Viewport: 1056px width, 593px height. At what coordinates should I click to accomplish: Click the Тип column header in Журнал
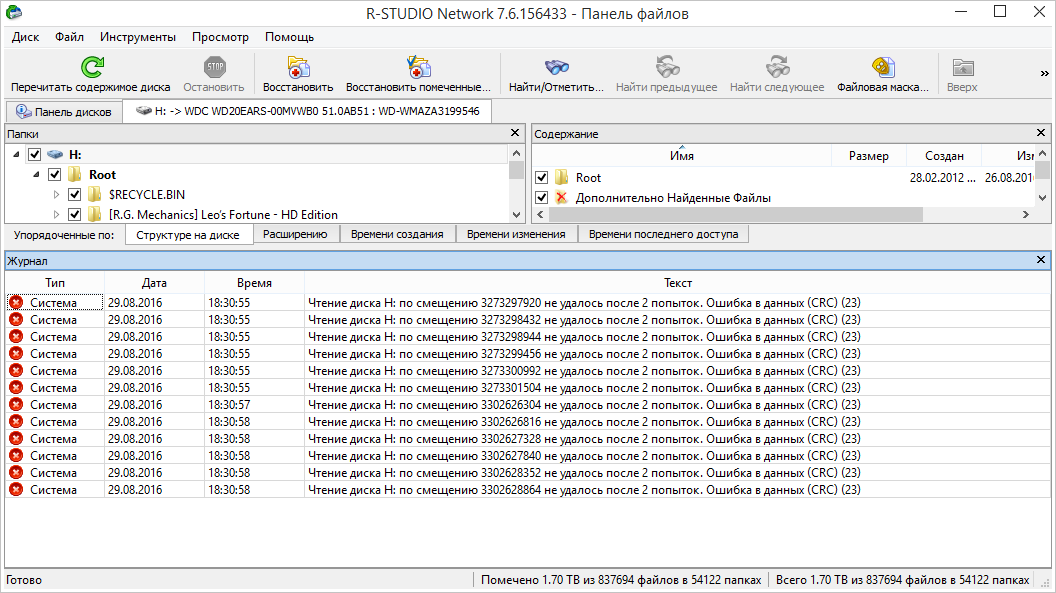coord(55,283)
